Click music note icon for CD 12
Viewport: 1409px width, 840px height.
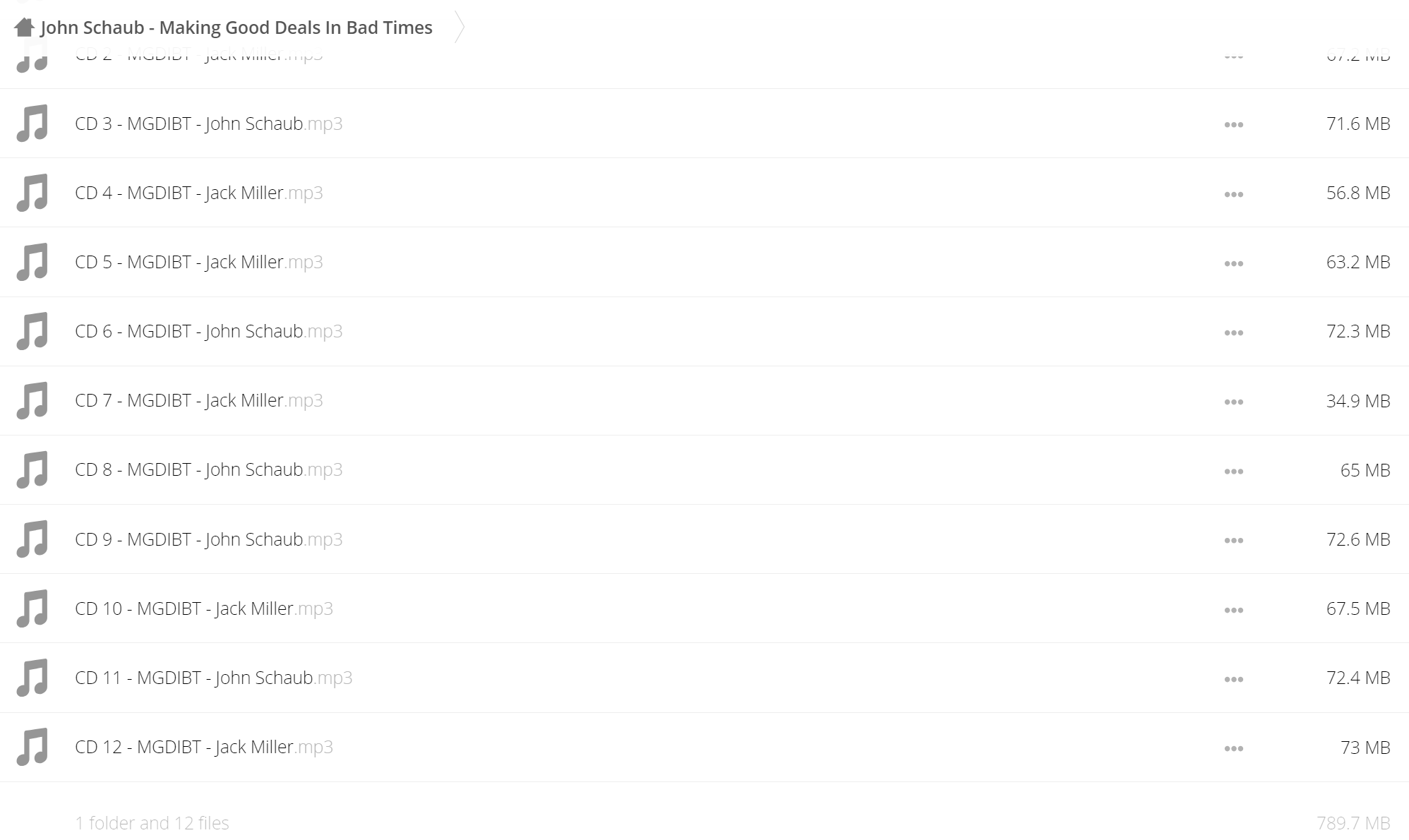(32, 747)
